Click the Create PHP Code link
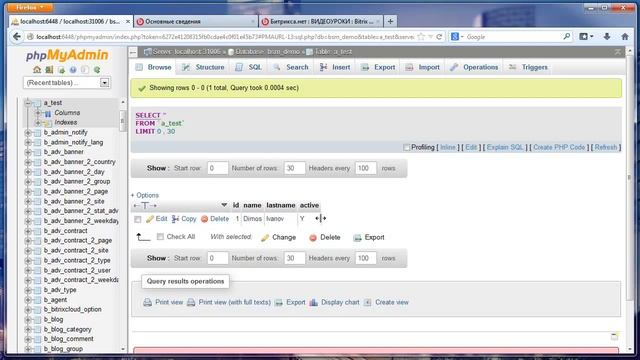The height and width of the screenshot is (360, 640). pos(559,147)
